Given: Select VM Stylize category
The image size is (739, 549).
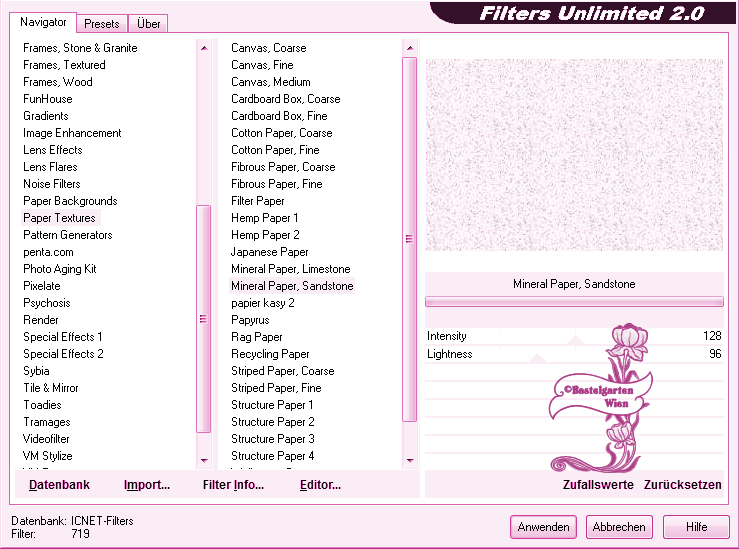Looking at the screenshot, I should point(48,456).
